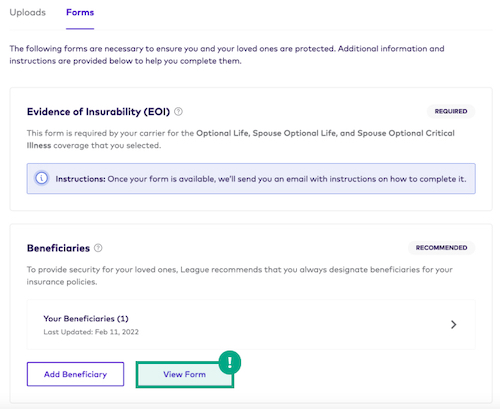Click 'Last Updated: Feb 11, 2022' text
The width and height of the screenshot is (500, 409).
click(x=91, y=332)
